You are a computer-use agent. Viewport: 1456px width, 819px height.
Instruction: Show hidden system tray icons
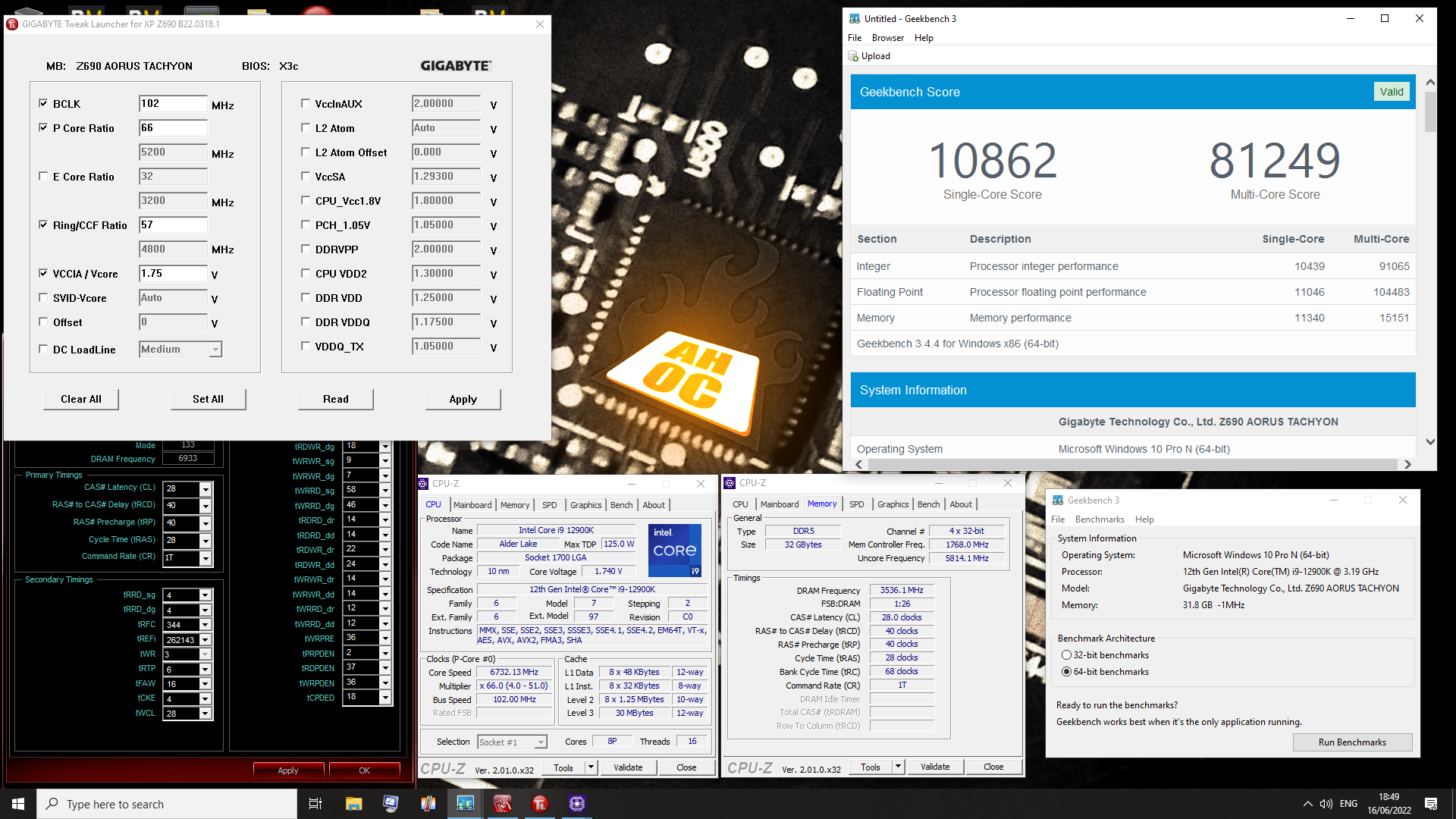pos(1307,804)
